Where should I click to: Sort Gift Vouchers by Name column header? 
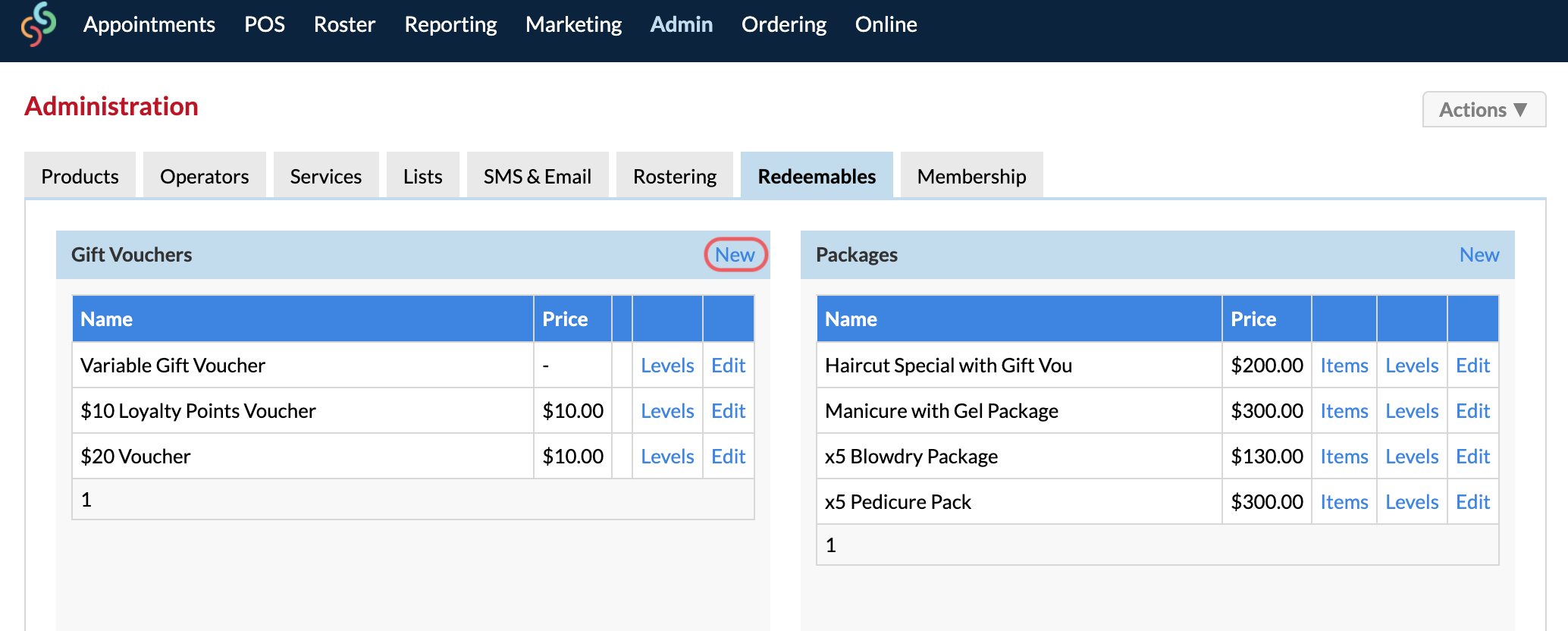[x=303, y=319]
